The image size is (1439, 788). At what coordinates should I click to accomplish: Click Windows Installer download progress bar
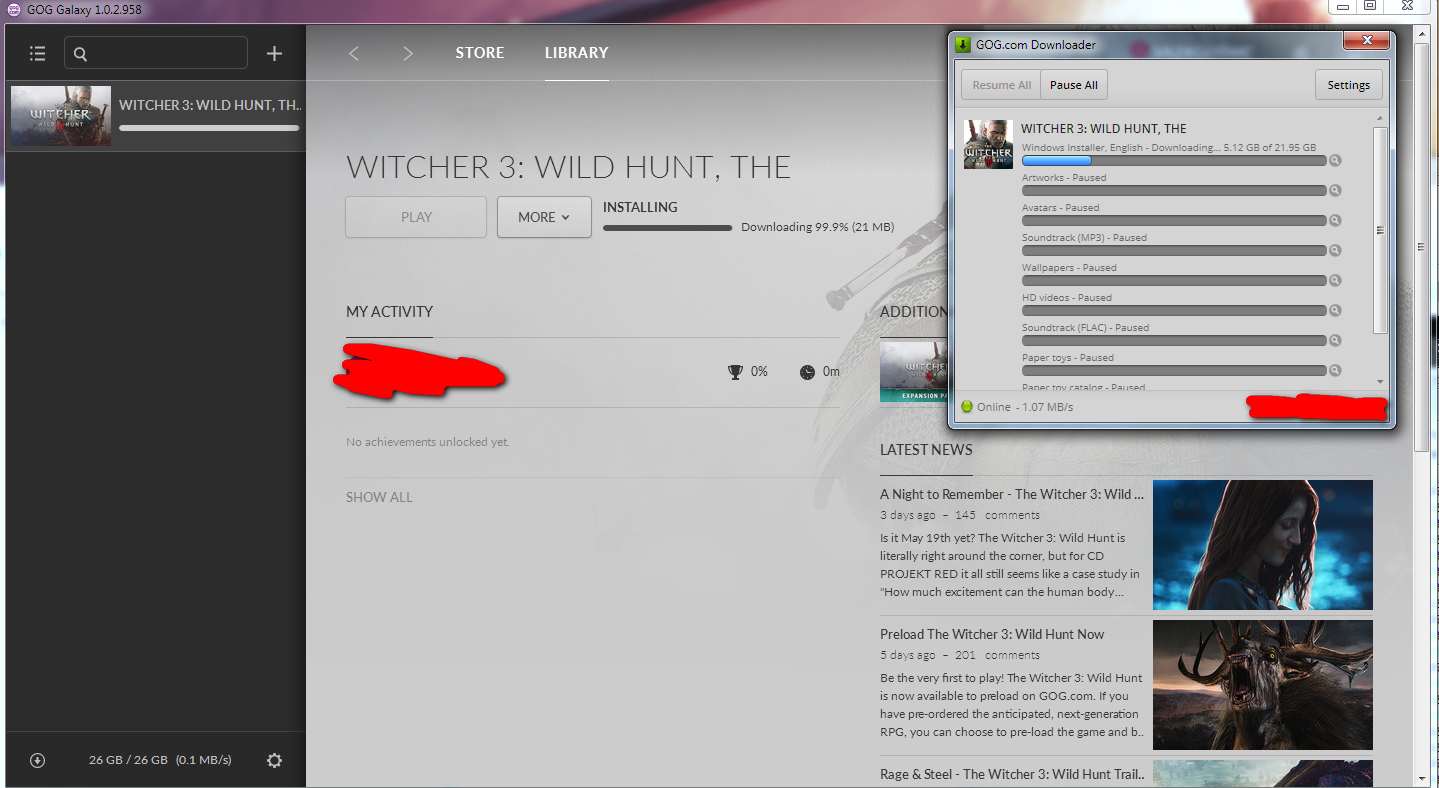(1174, 160)
